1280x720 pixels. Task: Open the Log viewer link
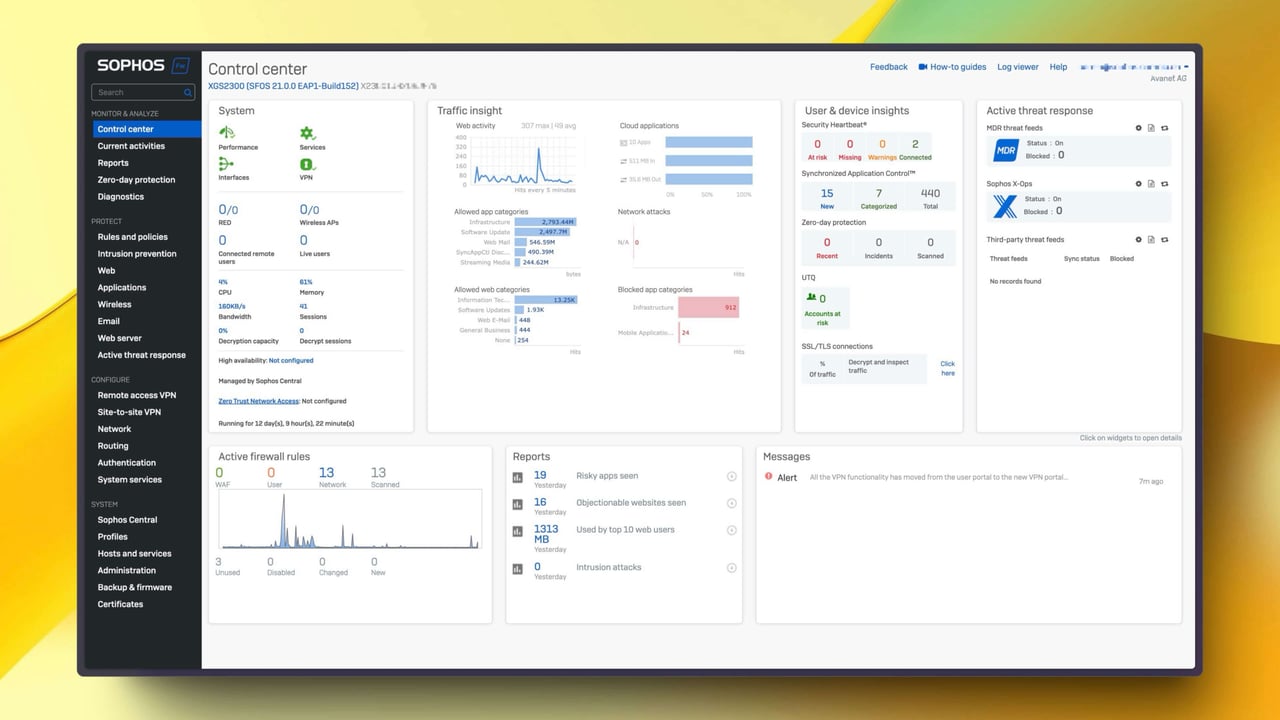pos(1018,67)
